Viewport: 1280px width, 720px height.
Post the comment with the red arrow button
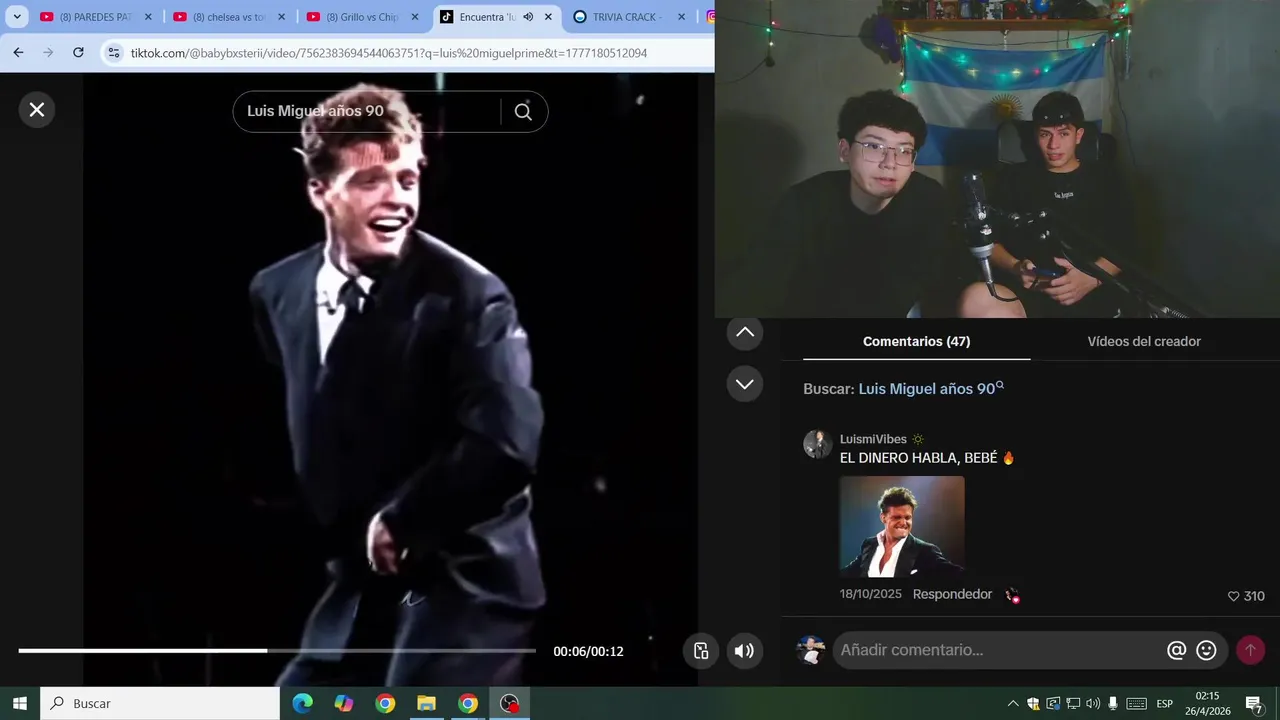[1250, 650]
